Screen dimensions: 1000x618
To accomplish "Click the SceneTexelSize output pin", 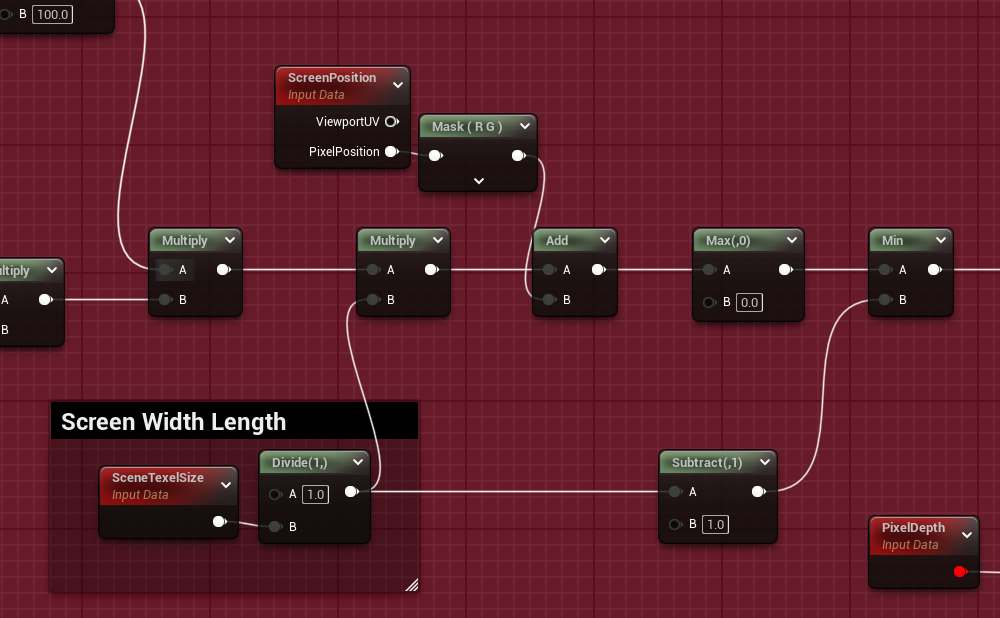I will coord(219,521).
